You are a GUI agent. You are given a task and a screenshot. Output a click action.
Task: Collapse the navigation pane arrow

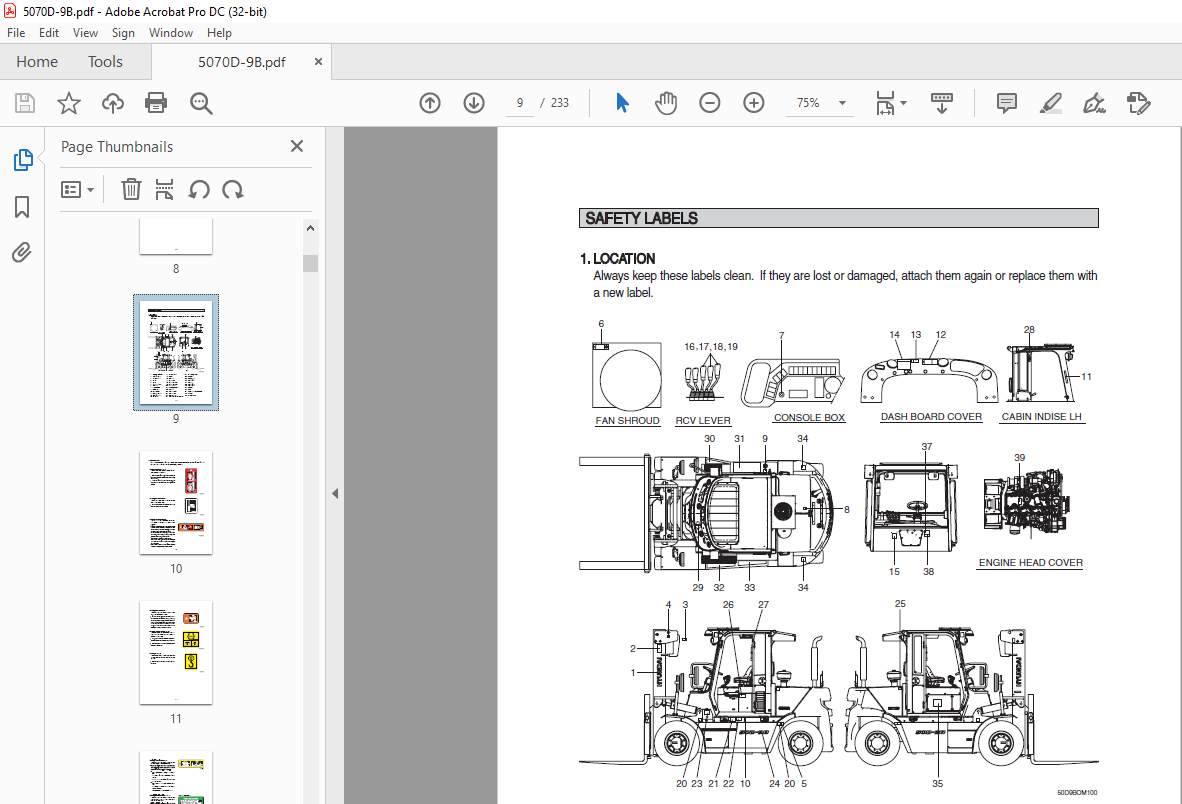[x=335, y=494]
